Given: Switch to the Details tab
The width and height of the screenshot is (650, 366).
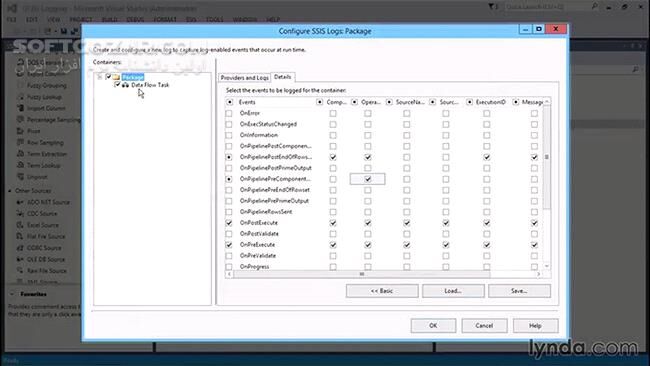Looking at the screenshot, I should pyautogui.click(x=283, y=77).
